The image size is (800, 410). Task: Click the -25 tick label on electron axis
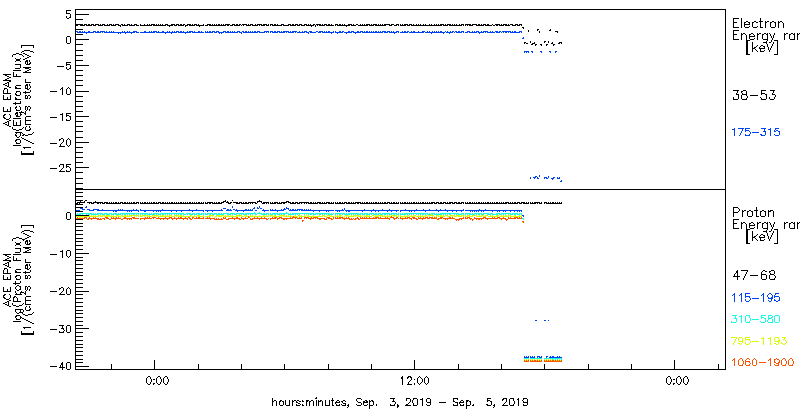(60, 168)
